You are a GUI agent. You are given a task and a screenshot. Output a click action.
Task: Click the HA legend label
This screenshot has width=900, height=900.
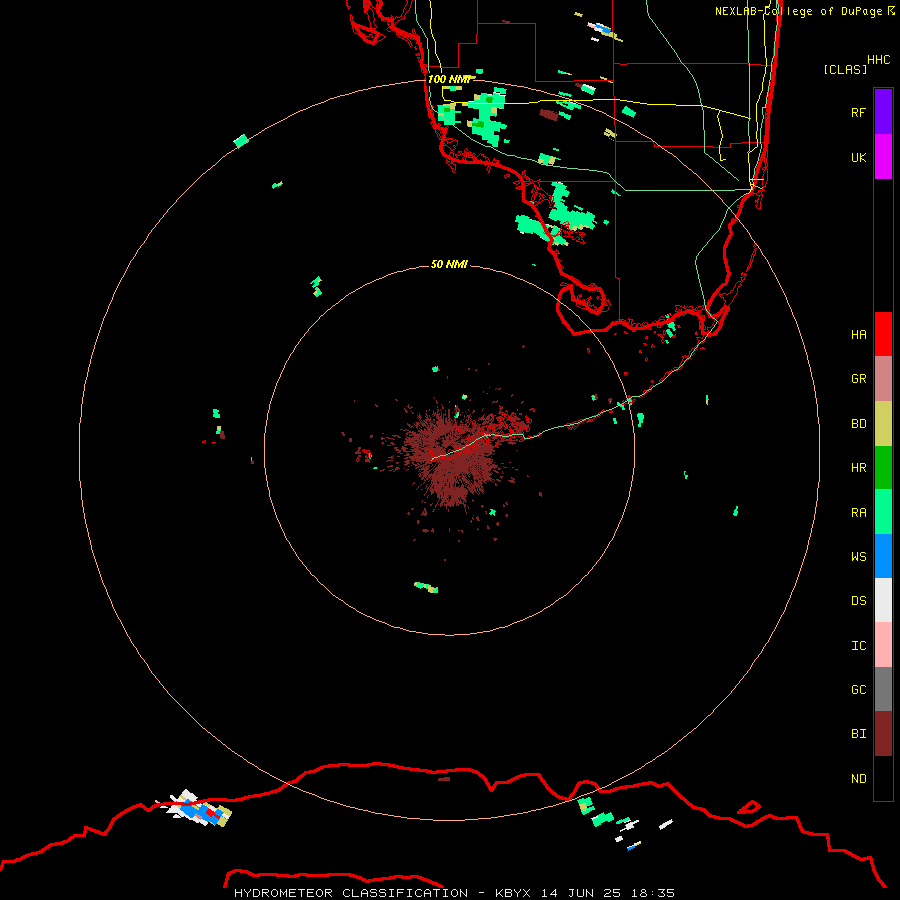(x=858, y=335)
